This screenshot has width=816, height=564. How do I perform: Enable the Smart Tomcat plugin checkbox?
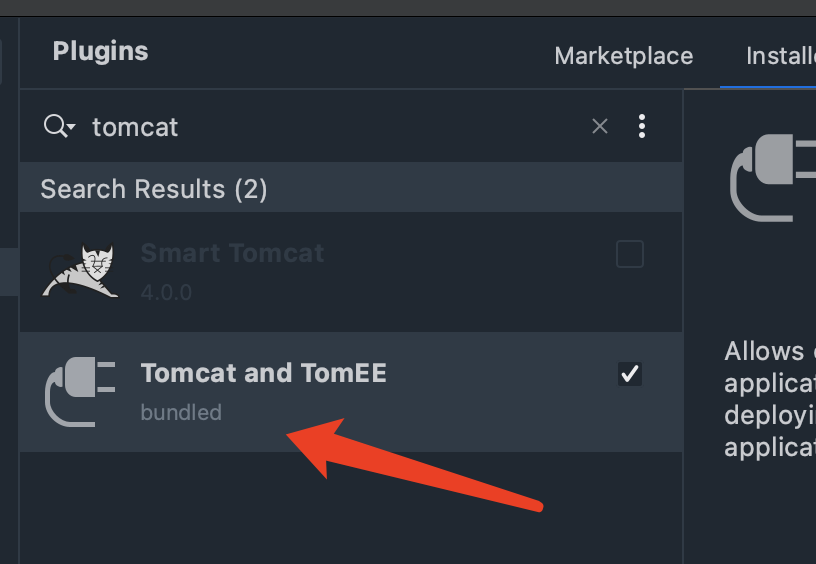630,255
